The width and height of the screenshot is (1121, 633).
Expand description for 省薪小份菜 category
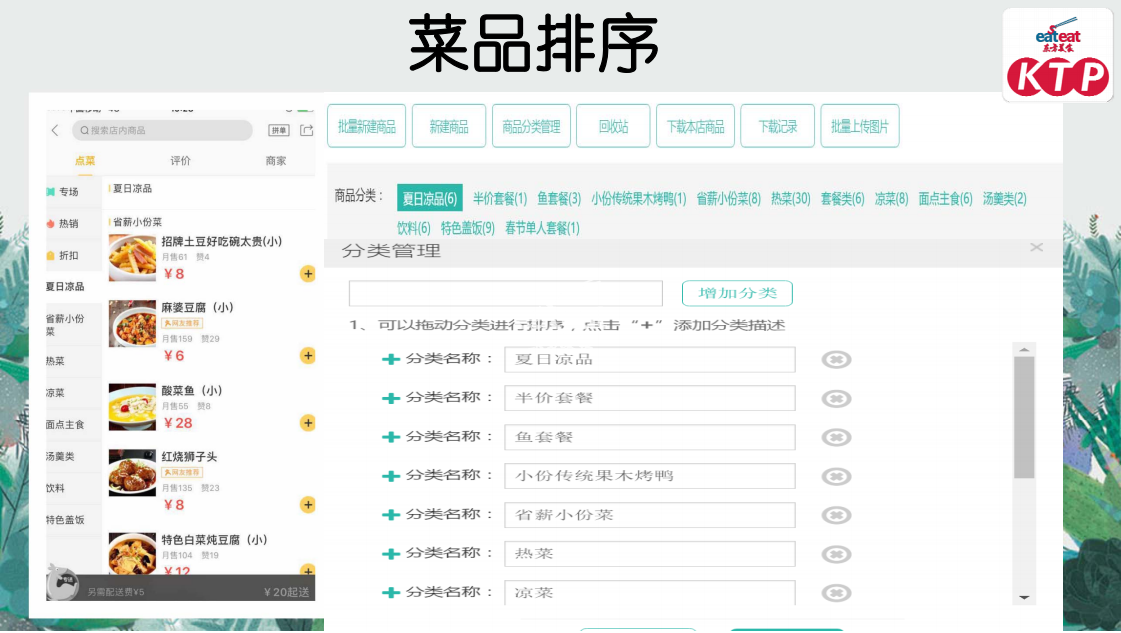(x=391, y=515)
